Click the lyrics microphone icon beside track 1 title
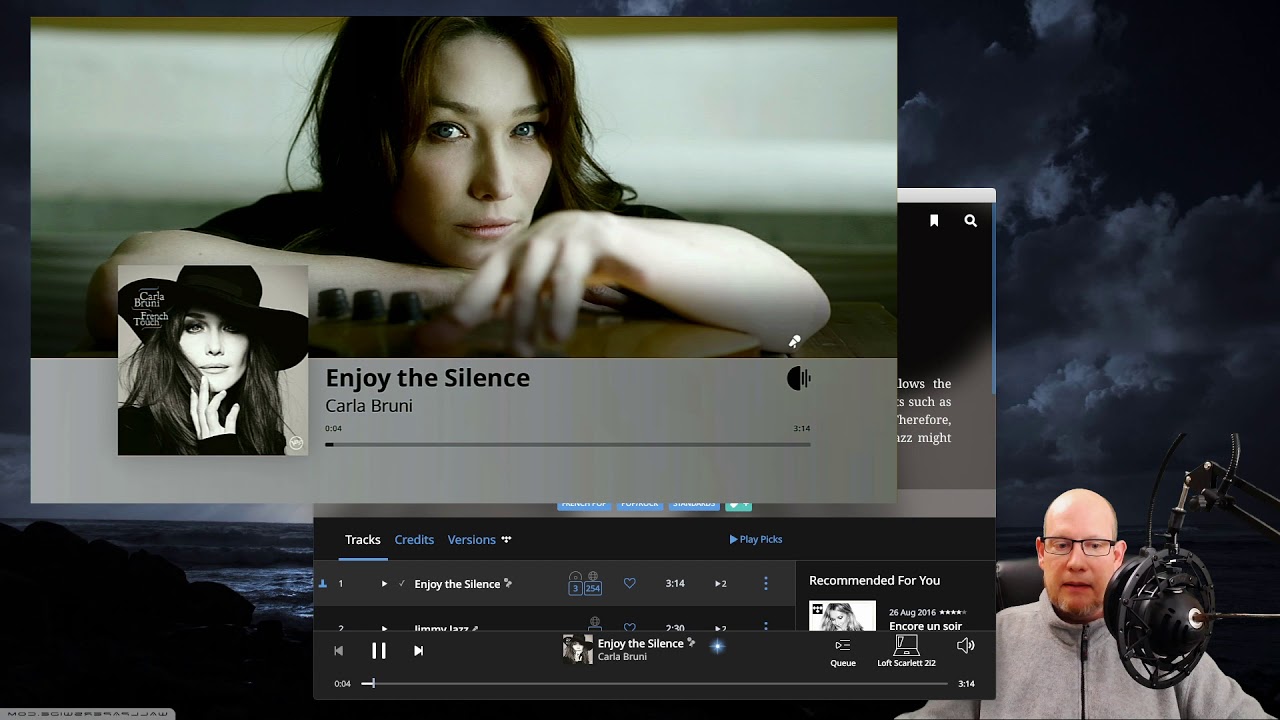 [x=508, y=583]
